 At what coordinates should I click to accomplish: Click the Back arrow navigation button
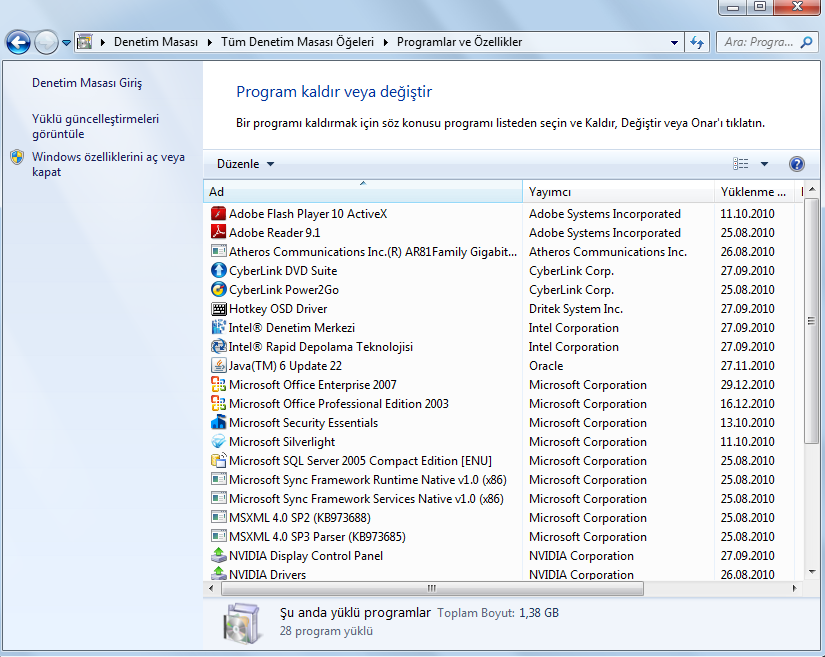click(x=18, y=42)
